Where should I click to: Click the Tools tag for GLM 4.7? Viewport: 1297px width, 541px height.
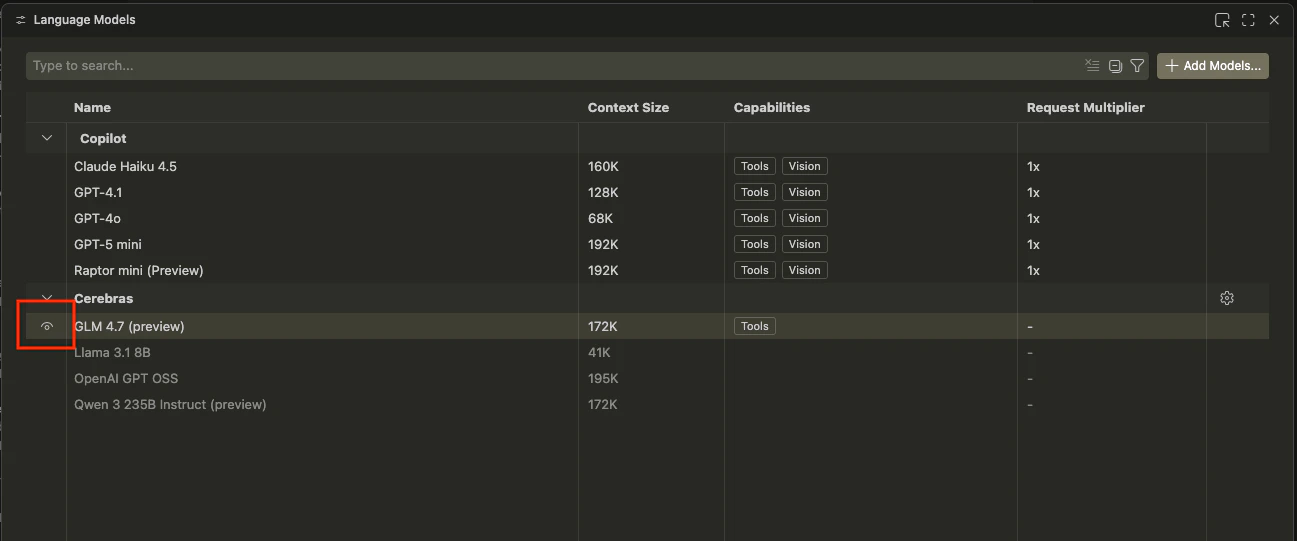tap(755, 326)
